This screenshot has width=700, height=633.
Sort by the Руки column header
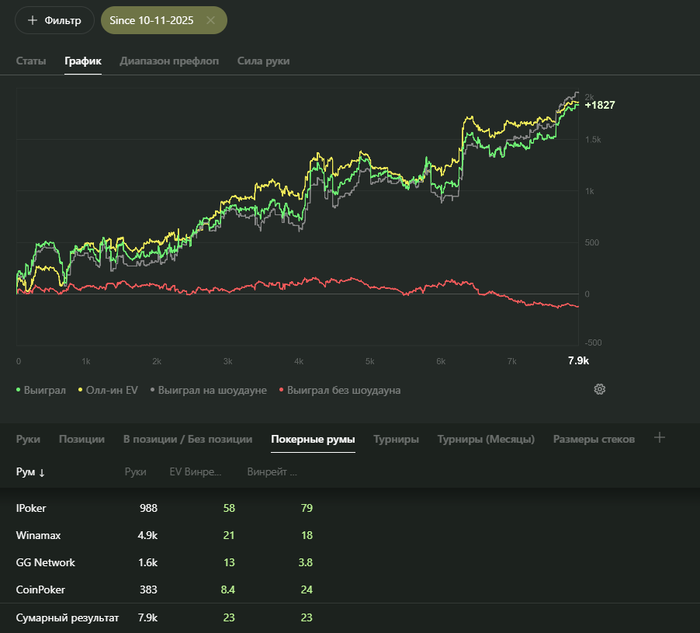tap(135, 472)
